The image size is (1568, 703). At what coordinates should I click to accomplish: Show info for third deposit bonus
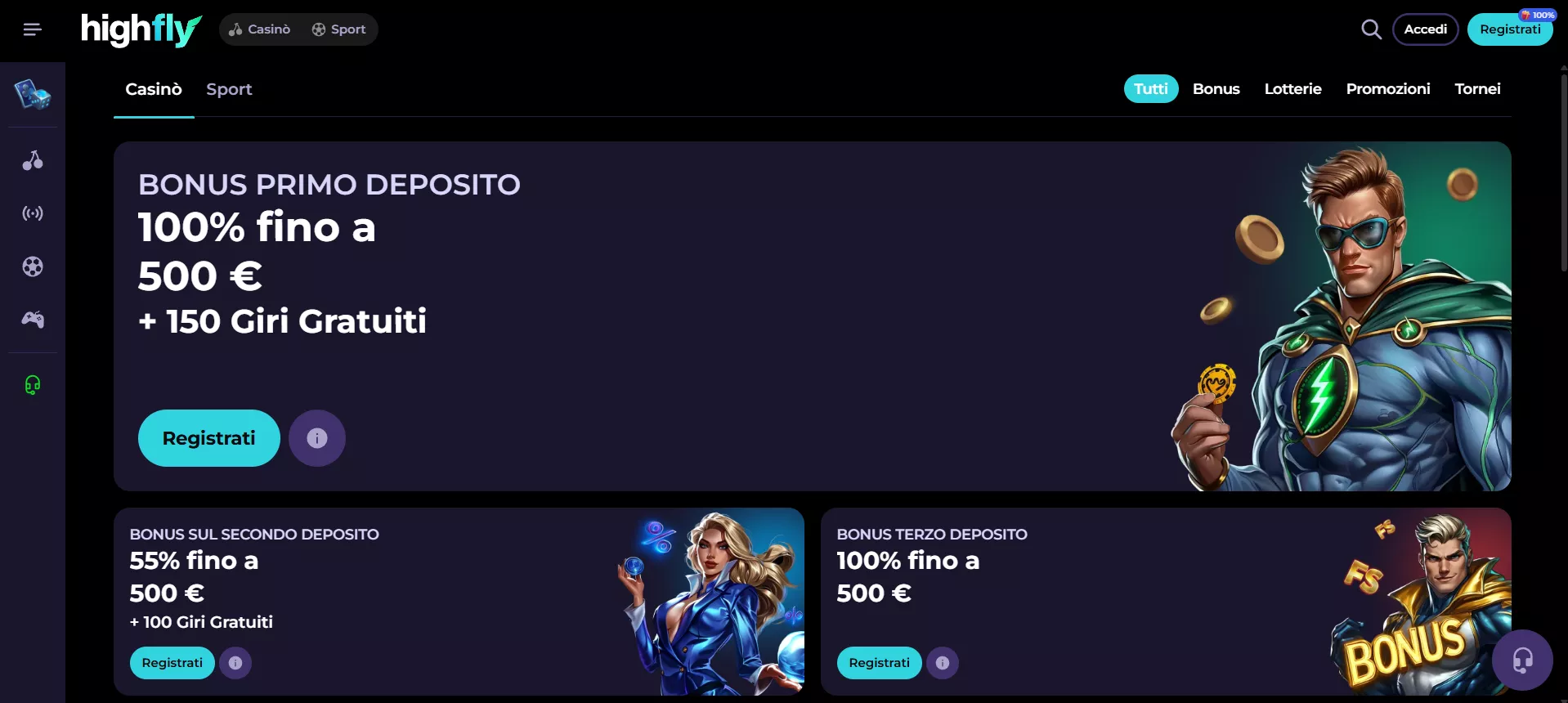point(943,663)
